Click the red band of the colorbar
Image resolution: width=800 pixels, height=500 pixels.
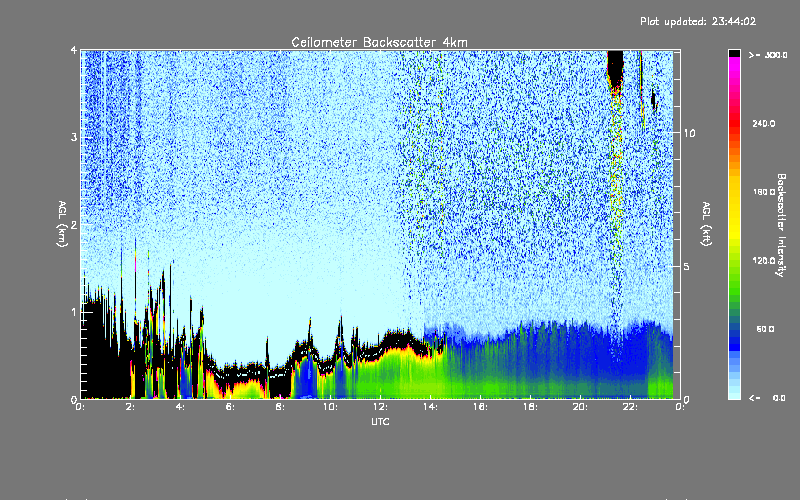734,124
